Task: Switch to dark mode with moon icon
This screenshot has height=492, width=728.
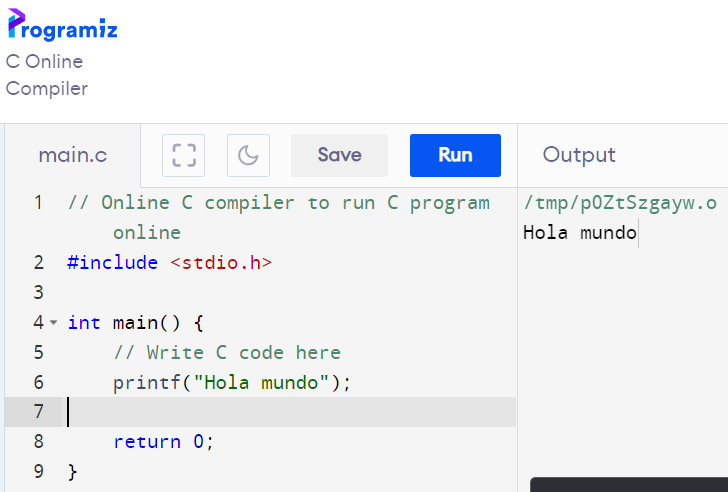Action: [x=248, y=155]
